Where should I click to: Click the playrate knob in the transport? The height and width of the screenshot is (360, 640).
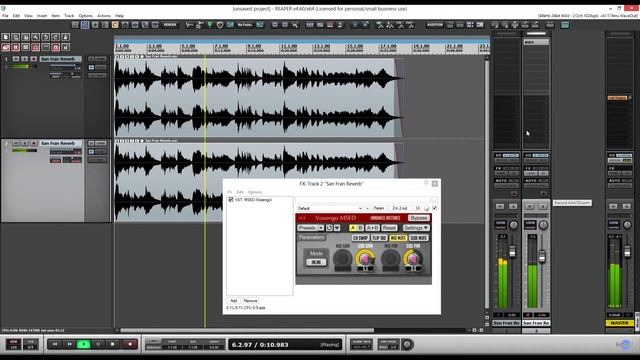pyautogui.click(x=407, y=345)
